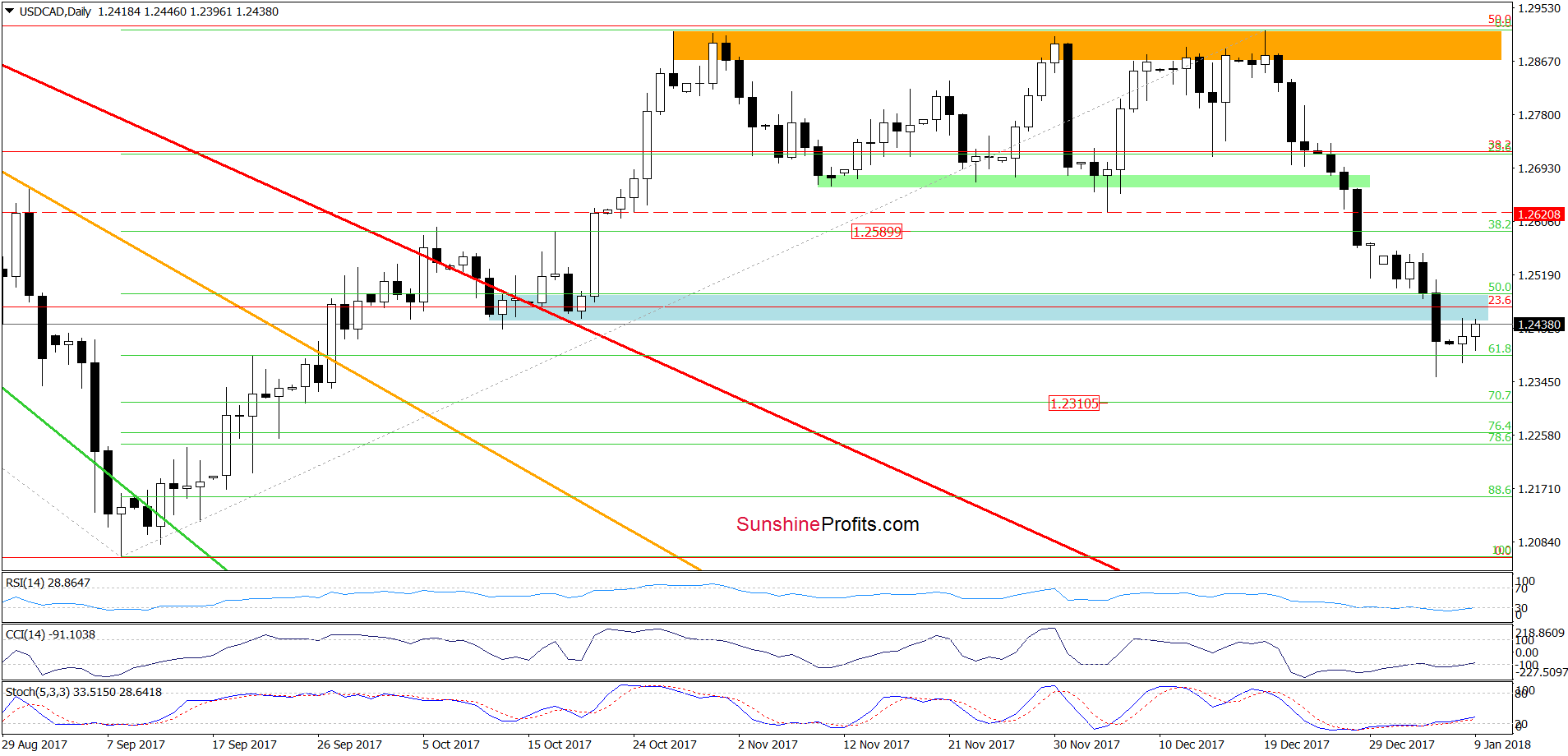Image resolution: width=1568 pixels, height=756 pixels.
Task: Click the 19 Dec 2017 date label
Action: click(1297, 744)
